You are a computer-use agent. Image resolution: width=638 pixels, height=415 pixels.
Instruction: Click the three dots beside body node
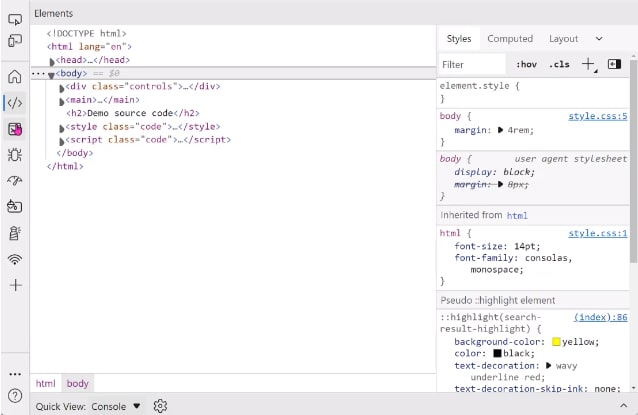38,74
